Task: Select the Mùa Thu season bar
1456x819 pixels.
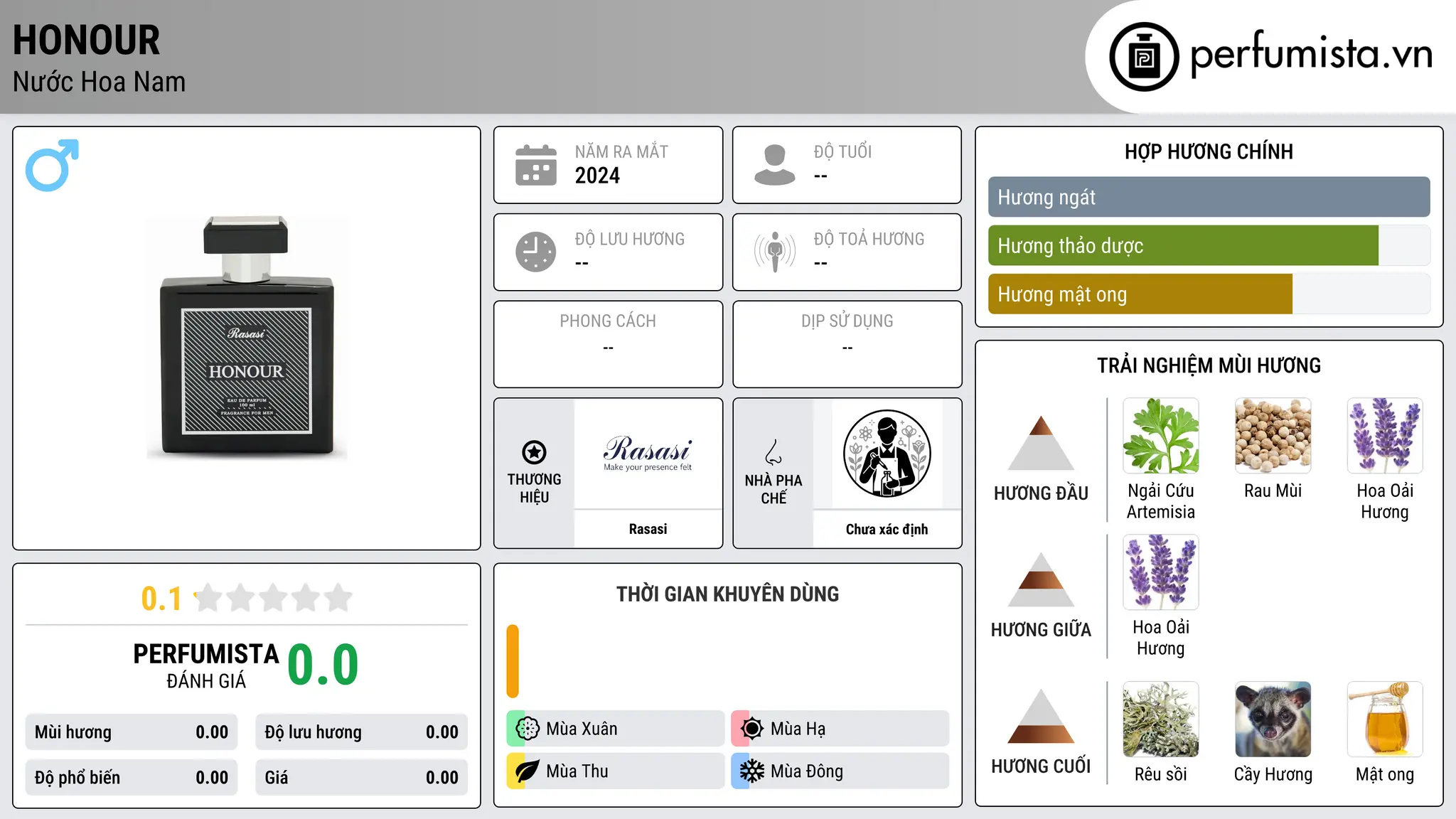Action: (x=616, y=771)
